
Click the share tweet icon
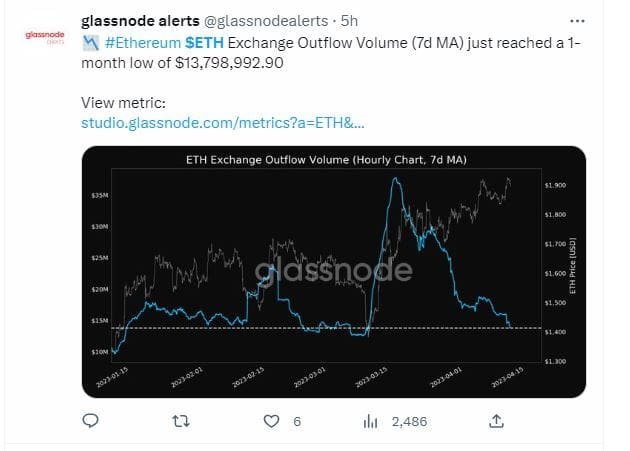coord(498,421)
